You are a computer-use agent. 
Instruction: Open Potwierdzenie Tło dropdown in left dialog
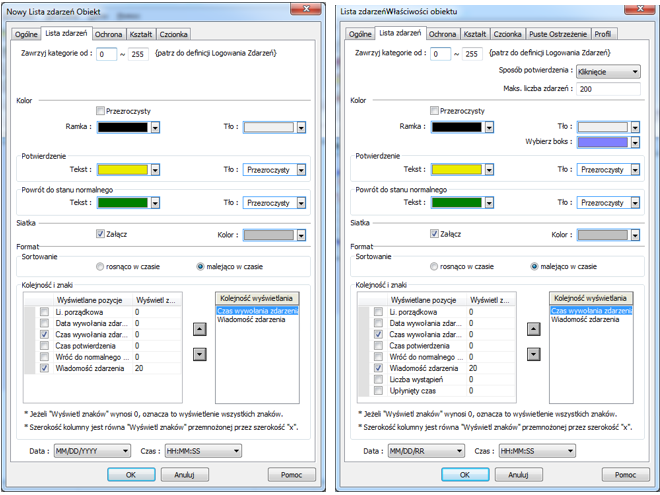tap(301, 170)
